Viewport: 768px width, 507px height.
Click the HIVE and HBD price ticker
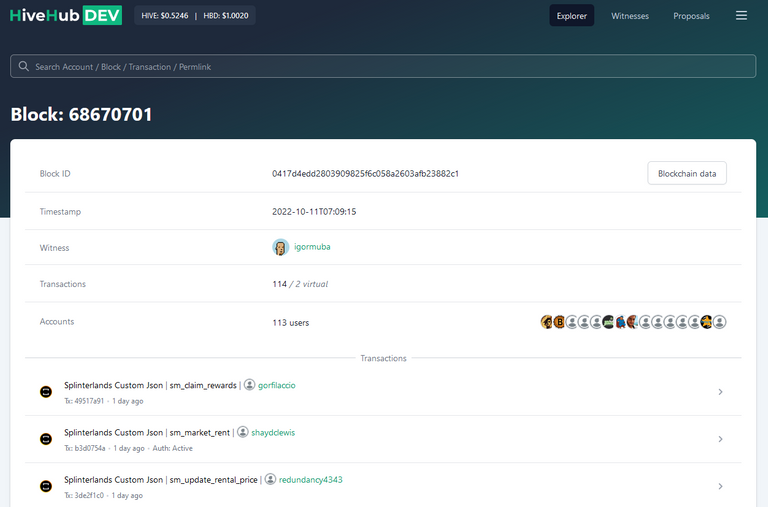point(195,16)
